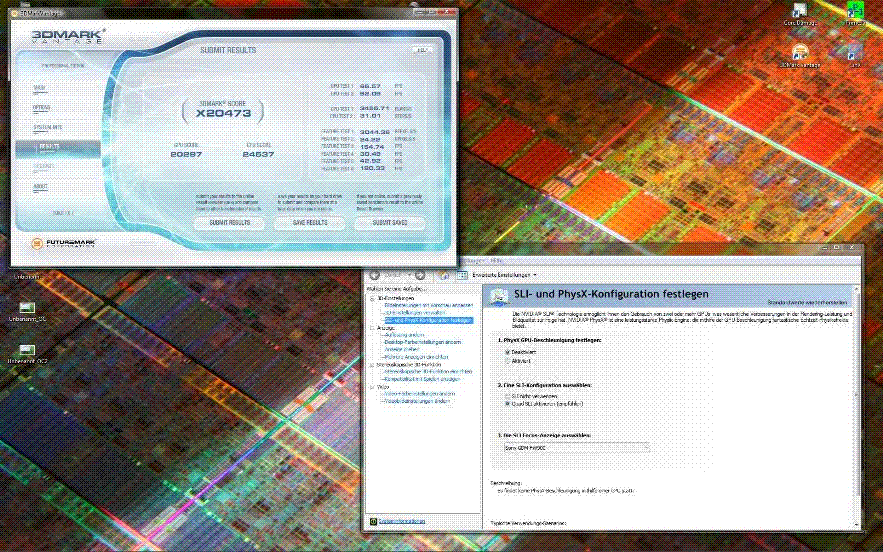
Task: Open back-history dropdown arrow in NVIDIA toolbar
Action: (x=408, y=275)
